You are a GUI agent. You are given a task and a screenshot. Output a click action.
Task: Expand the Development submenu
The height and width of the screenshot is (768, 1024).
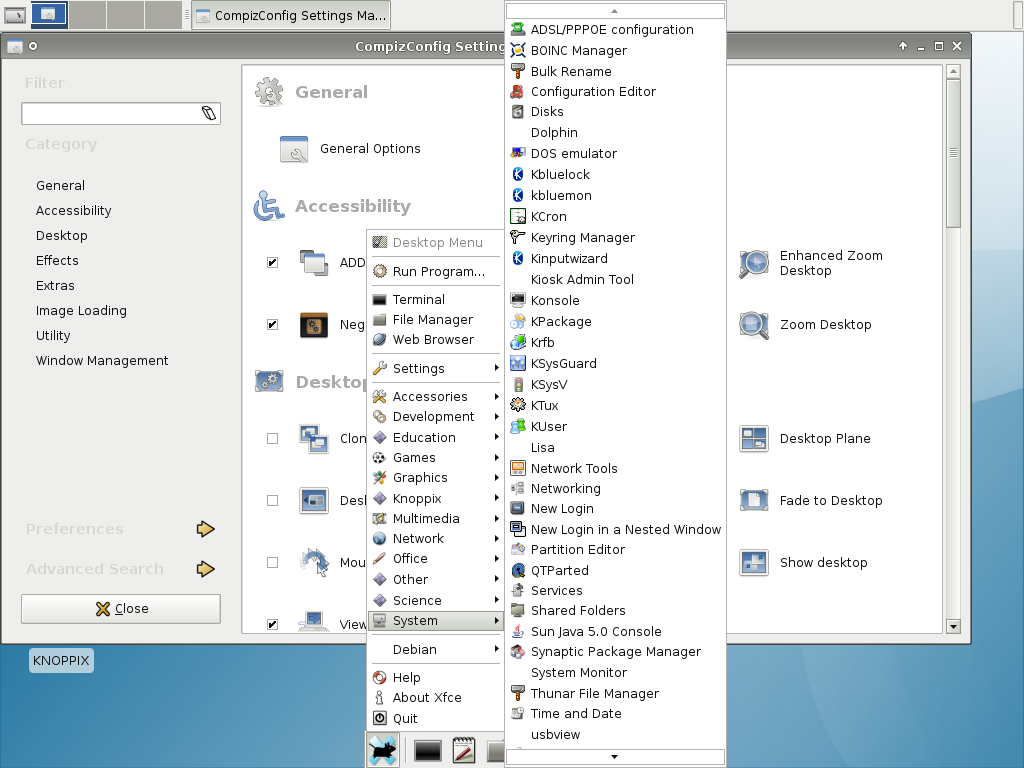coord(436,417)
